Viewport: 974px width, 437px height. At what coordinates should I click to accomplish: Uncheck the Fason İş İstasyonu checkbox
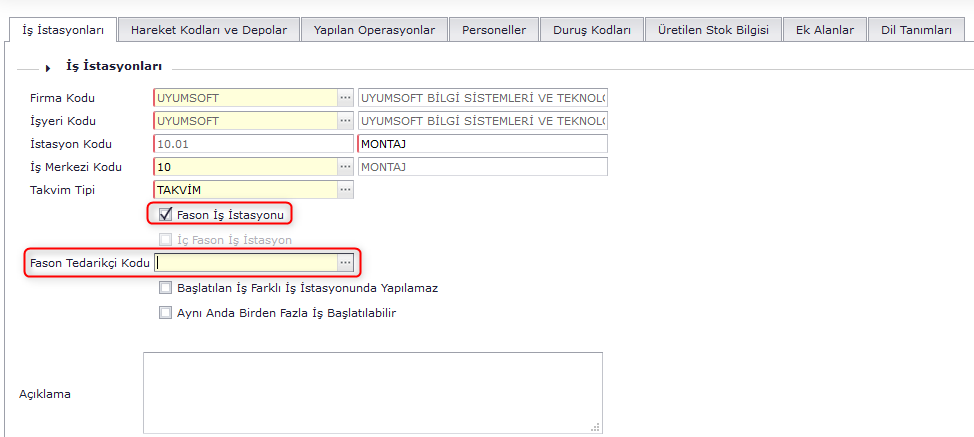click(166, 214)
